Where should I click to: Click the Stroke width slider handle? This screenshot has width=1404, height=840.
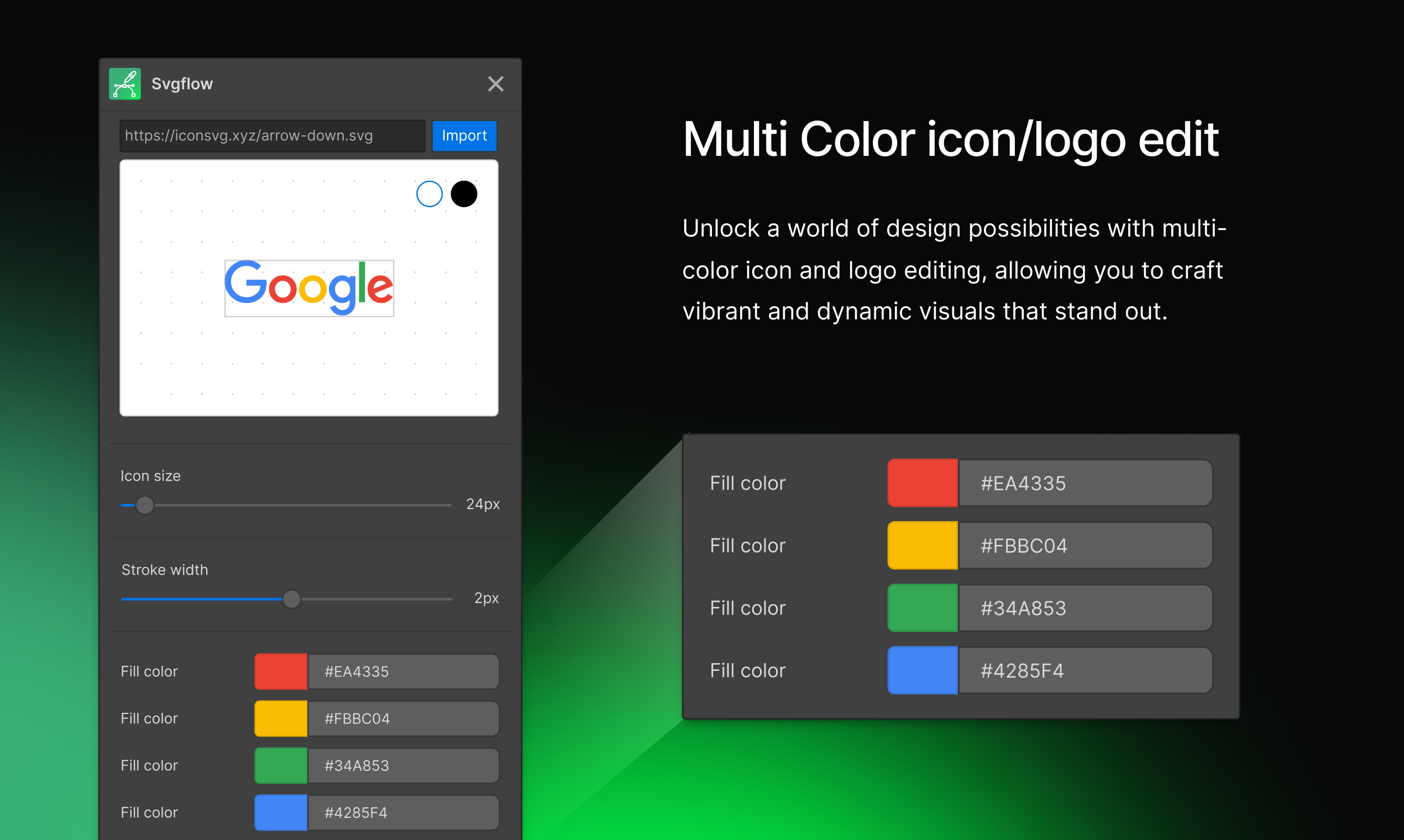click(291, 599)
